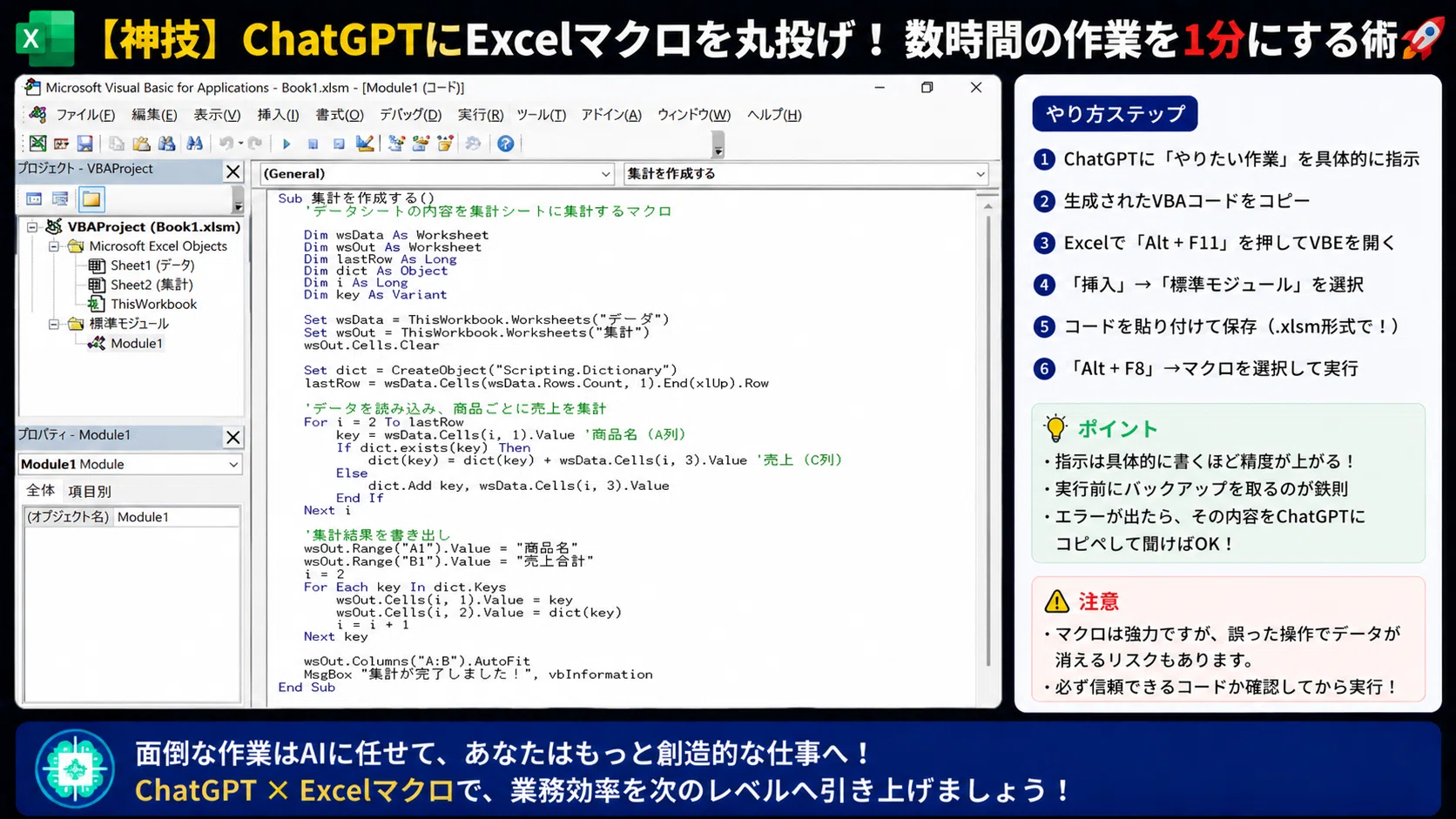Switch to the 項目別 properties tab

pyautogui.click(x=90, y=491)
